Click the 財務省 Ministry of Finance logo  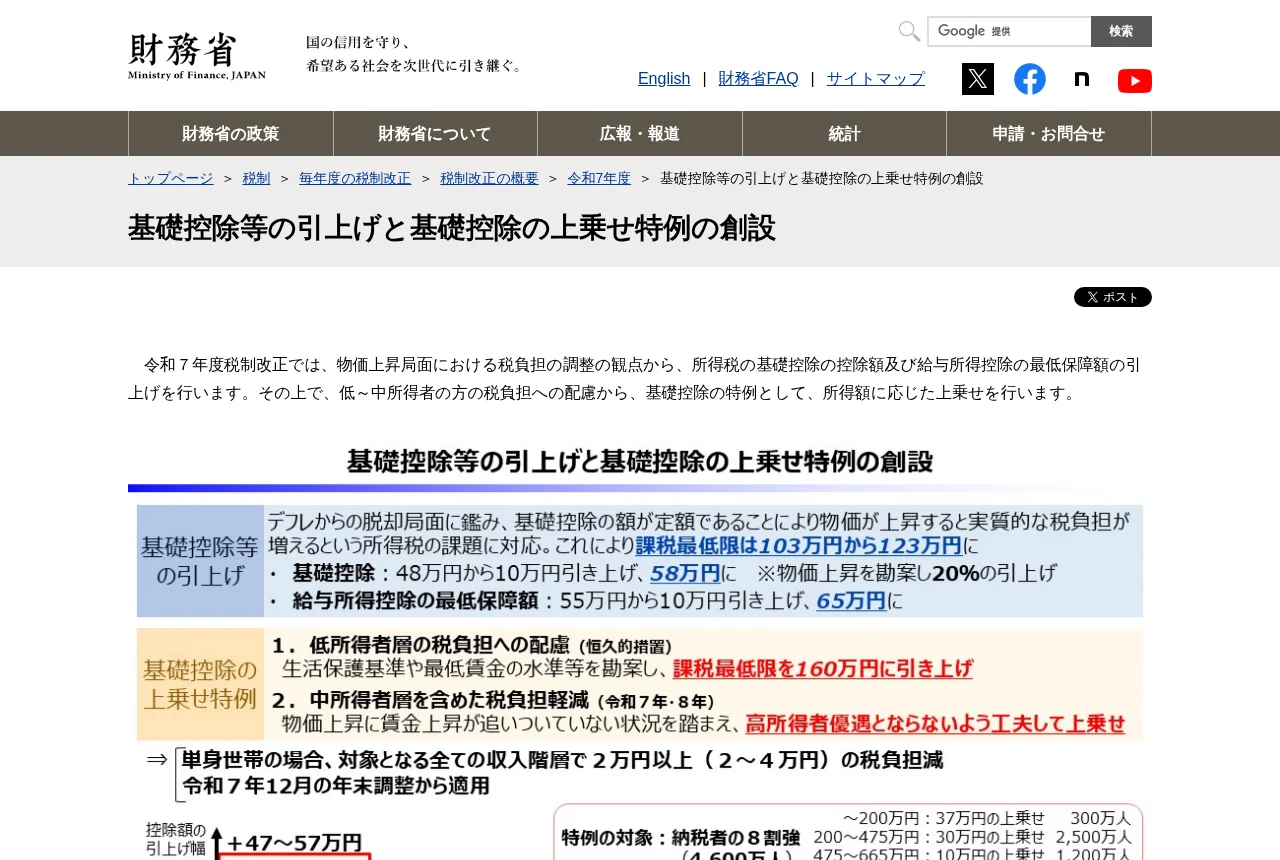pos(197,57)
